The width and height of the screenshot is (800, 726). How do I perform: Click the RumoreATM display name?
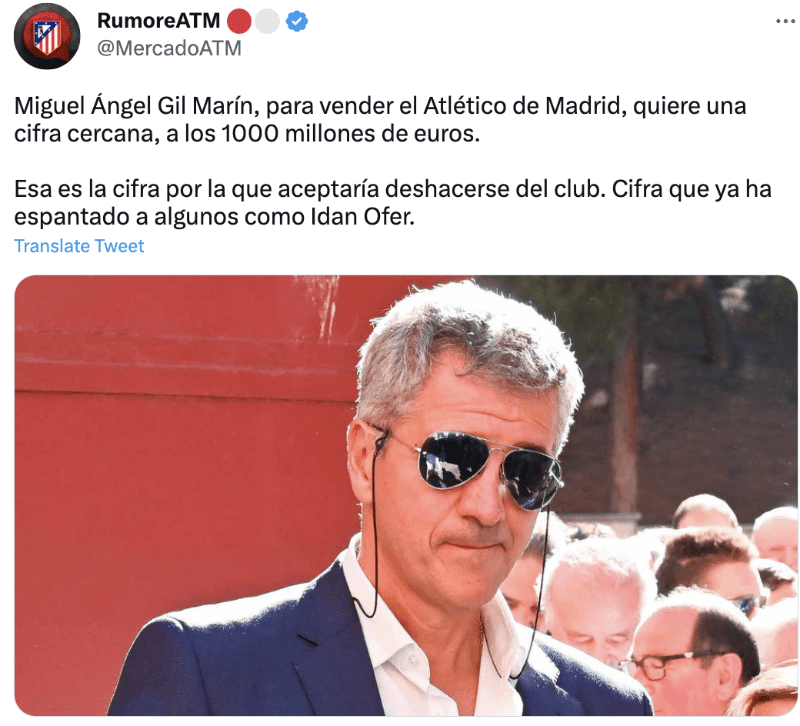click(x=158, y=21)
